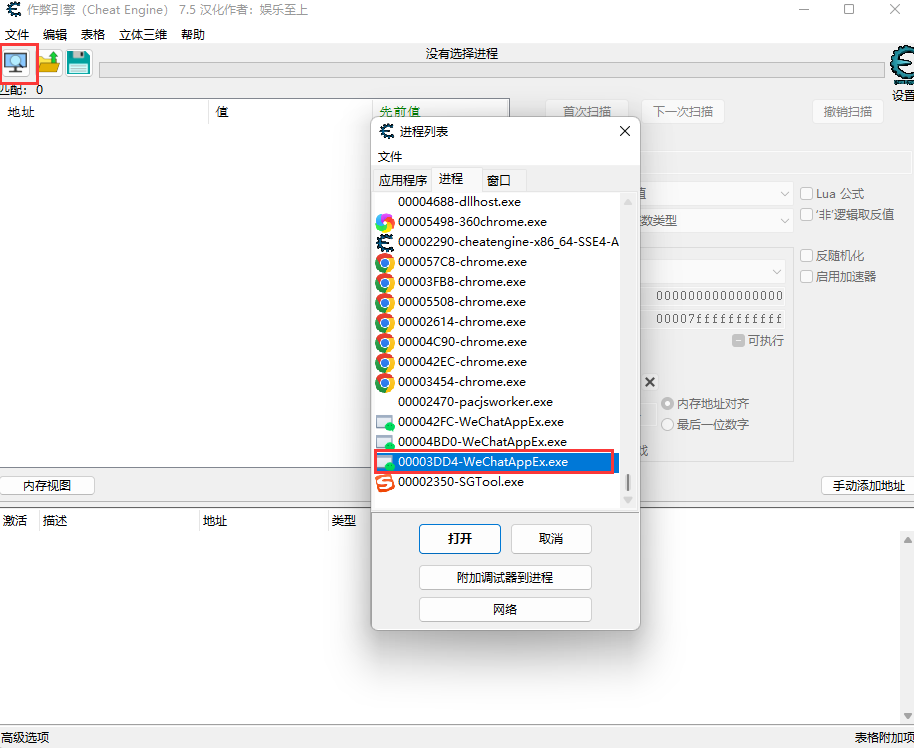This screenshot has width=914, height=748.
Task: Click the 网络 button
Action: click(x=505, y=609)
